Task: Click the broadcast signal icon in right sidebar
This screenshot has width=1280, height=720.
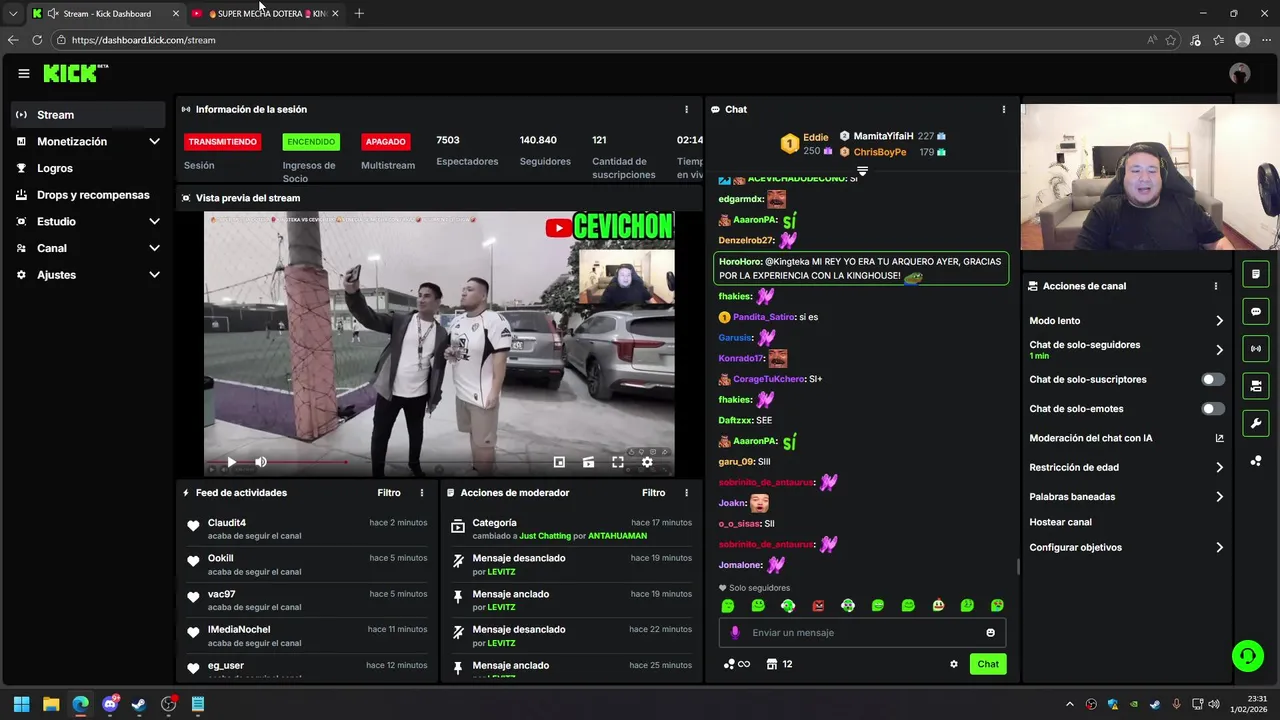Action: tap(1256, 349)
